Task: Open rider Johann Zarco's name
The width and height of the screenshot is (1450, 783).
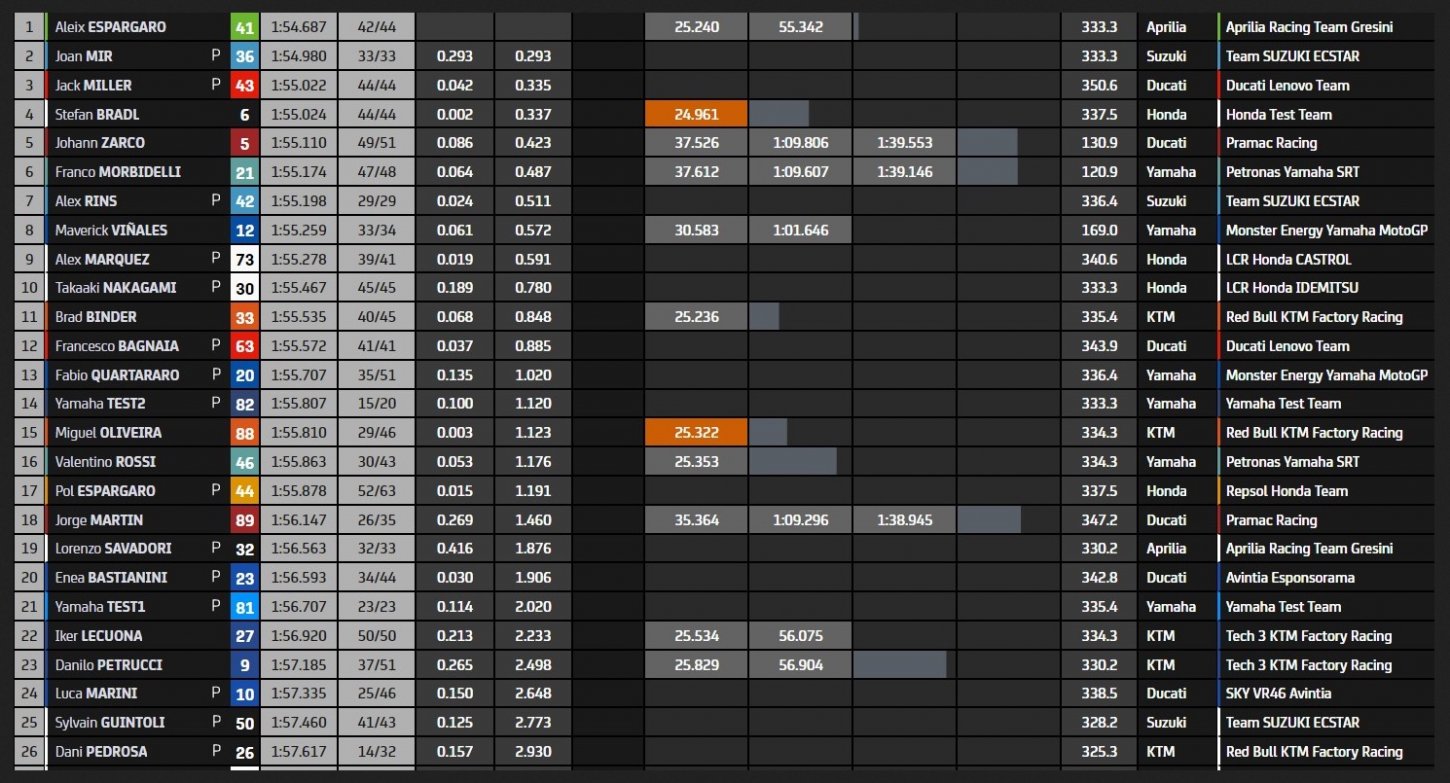Action: pos(100,143)
